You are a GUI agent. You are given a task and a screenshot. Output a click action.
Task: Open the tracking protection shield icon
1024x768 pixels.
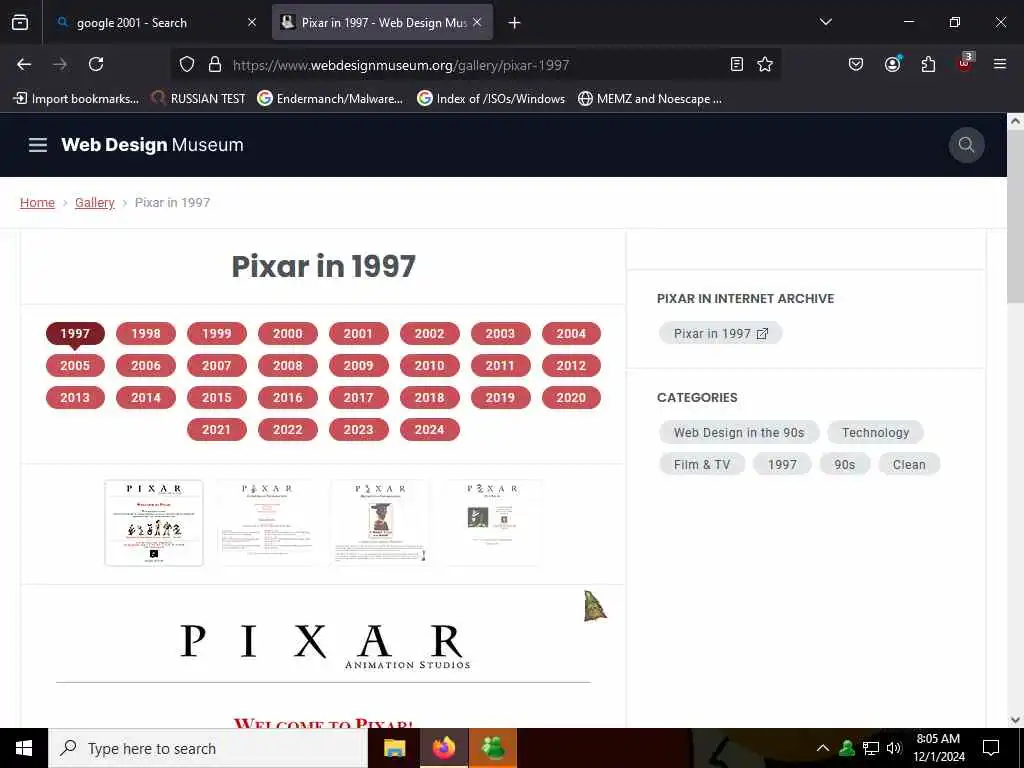[x=187, y=64]
